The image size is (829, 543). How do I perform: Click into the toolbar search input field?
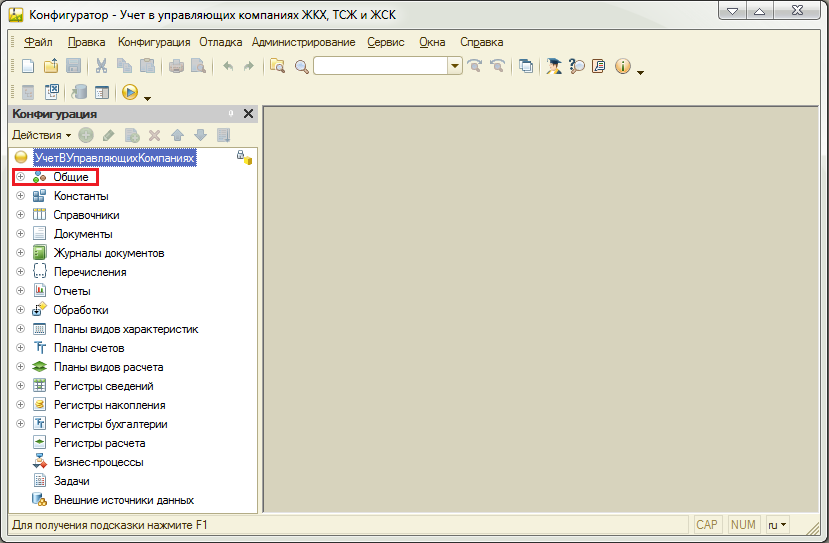(381, 66)
